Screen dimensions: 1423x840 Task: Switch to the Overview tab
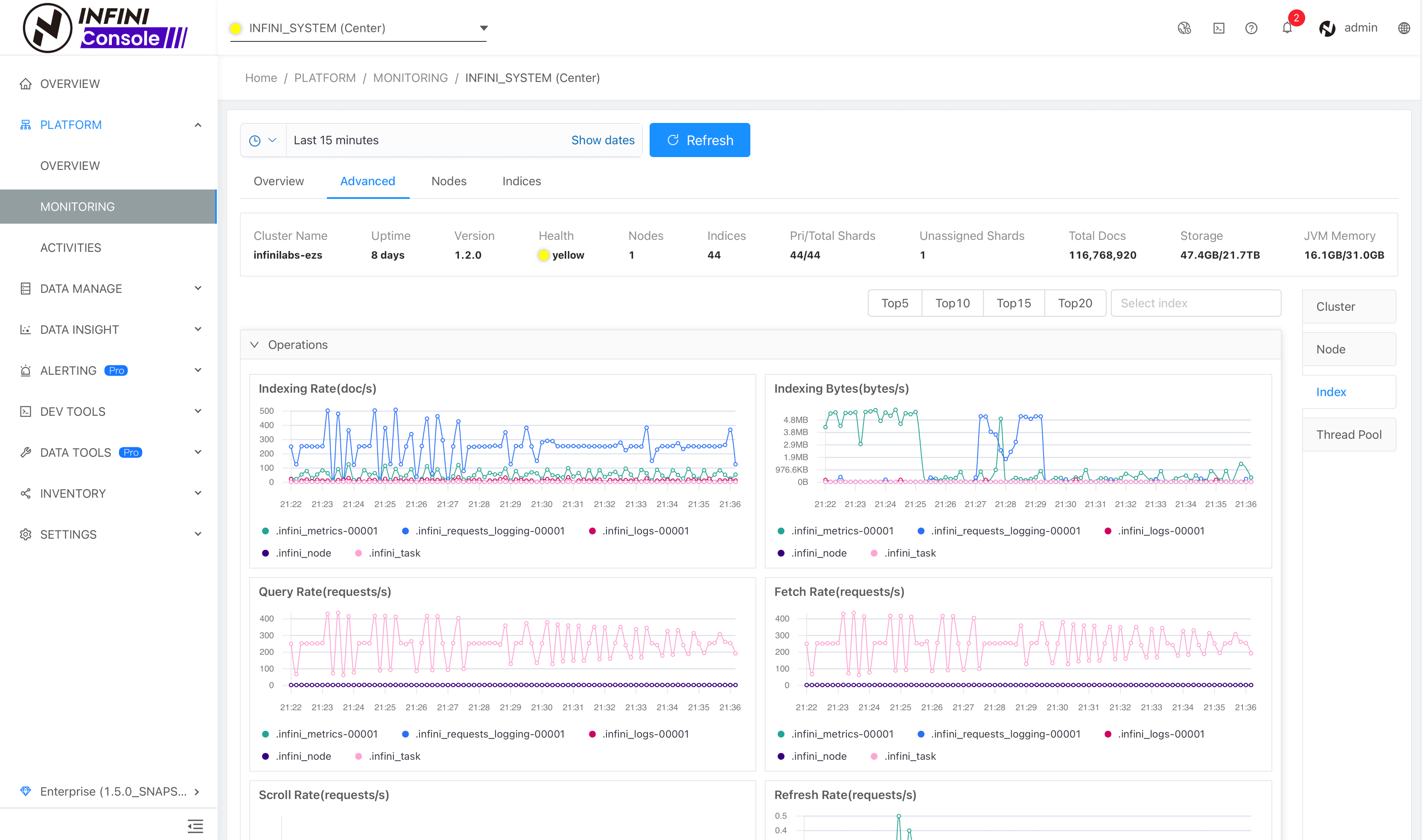click(278, 181)
